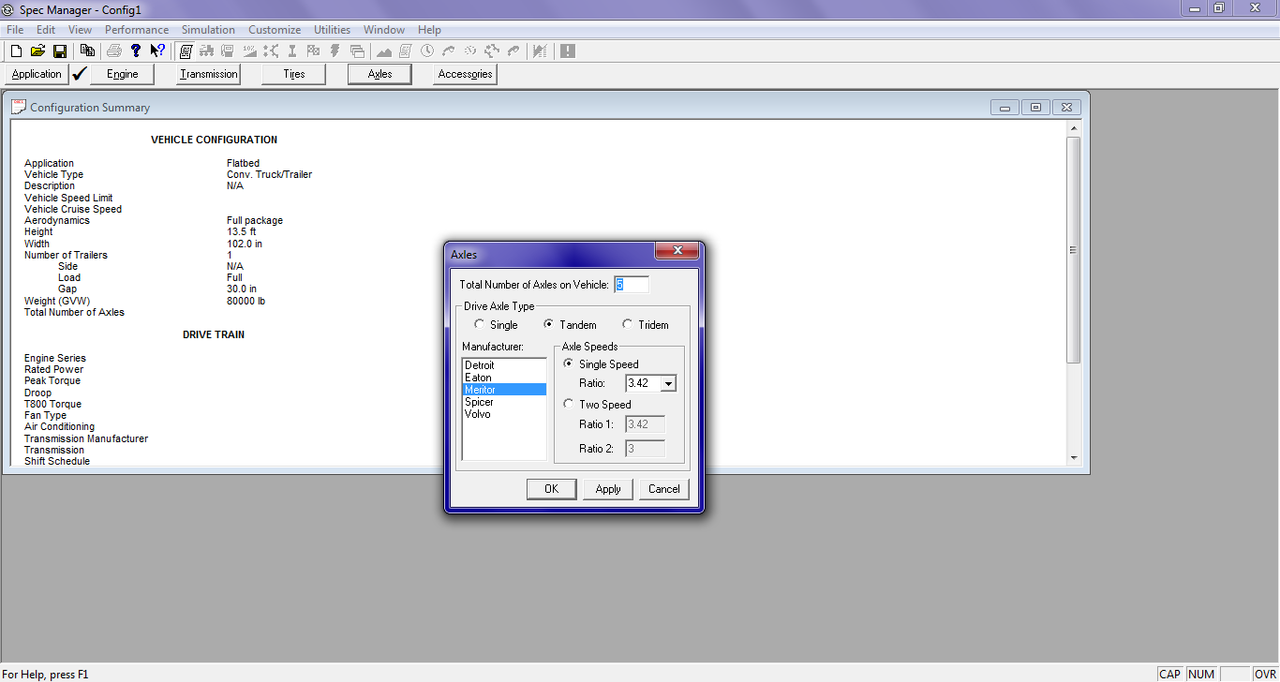The height and width of the screenshot is (682, 1280).
Task: Click the Transmission button
Action: pyautogui.click(x=208, y=74)
